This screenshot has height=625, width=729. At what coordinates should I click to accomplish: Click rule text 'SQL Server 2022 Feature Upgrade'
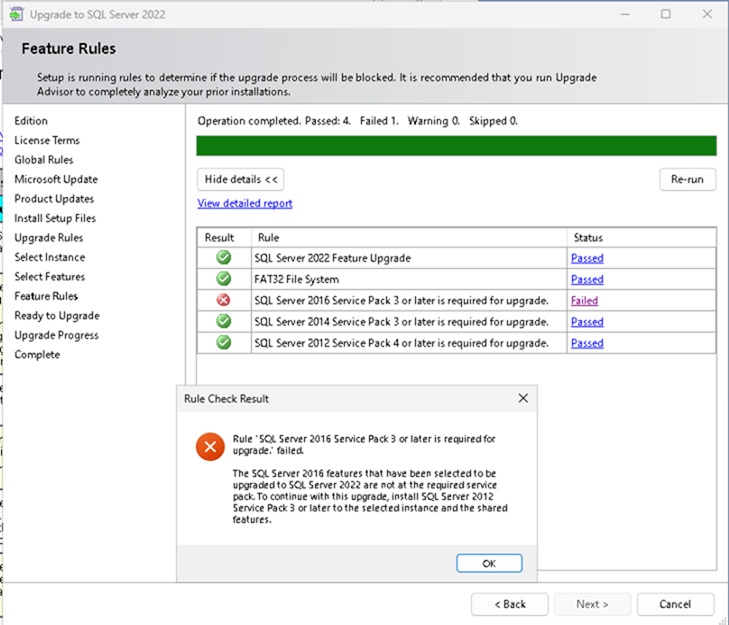[x=332, y=258]
